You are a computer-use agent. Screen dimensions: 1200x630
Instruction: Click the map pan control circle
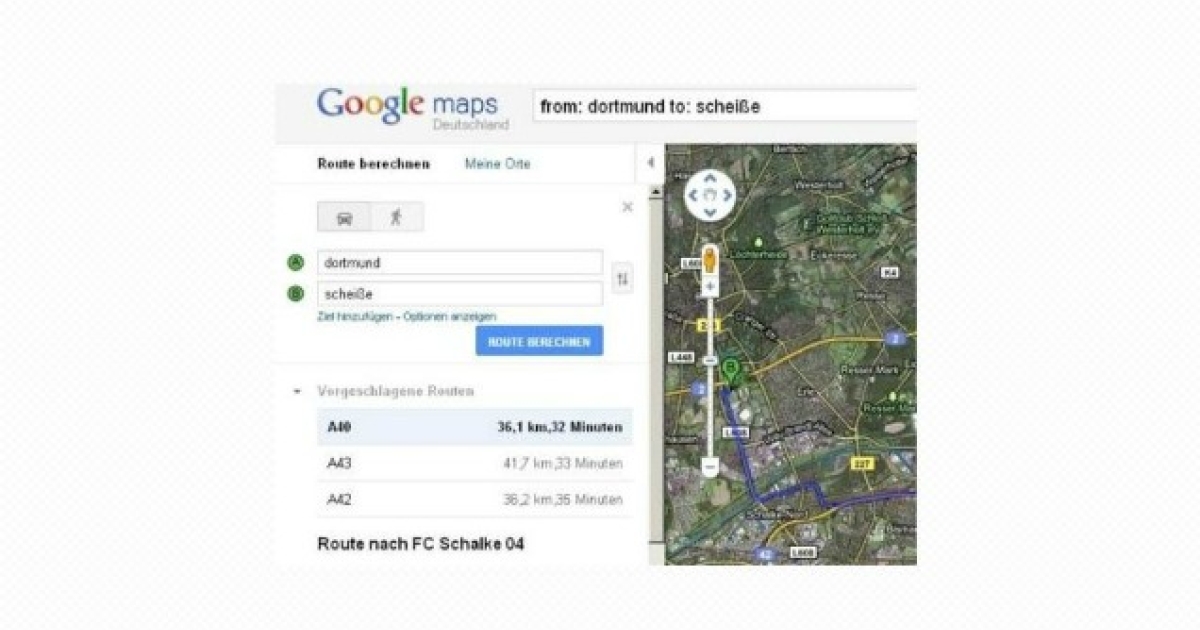click(709, 196)
